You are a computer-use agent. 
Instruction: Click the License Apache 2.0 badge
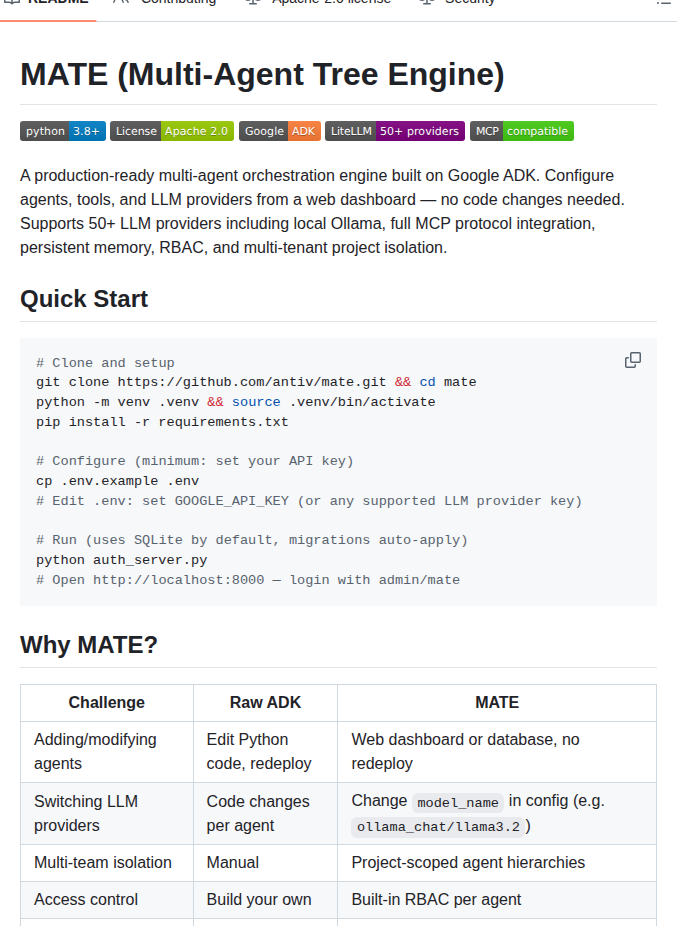pos(172,131)
